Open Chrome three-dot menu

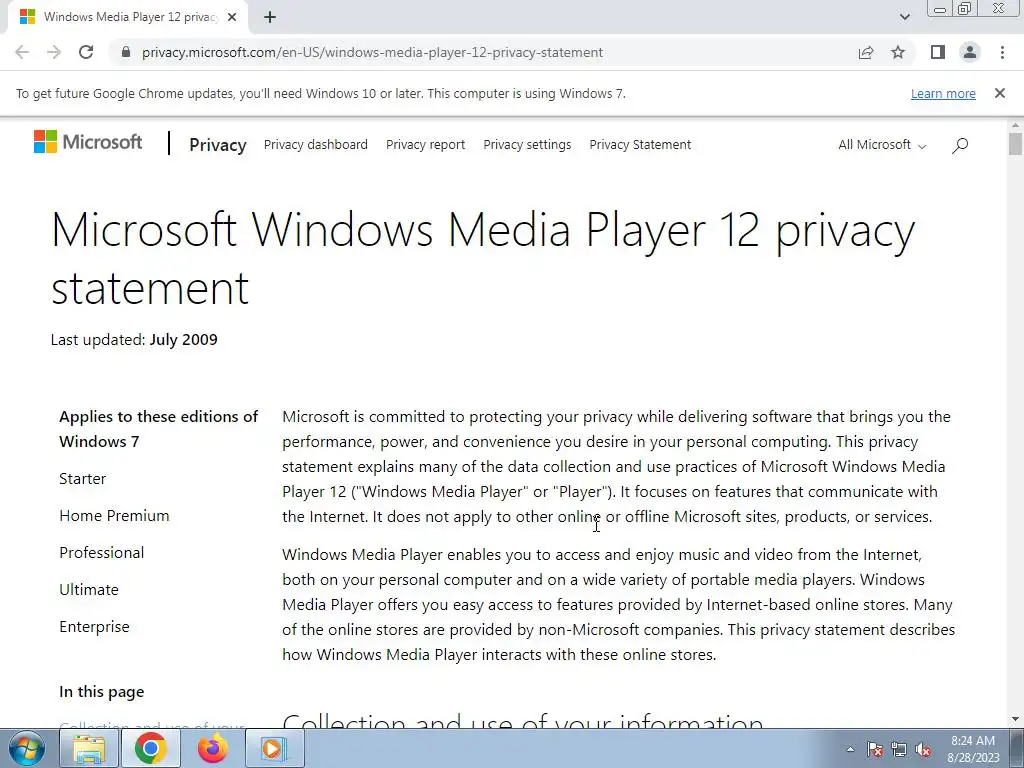click(x=1002, y=52)
